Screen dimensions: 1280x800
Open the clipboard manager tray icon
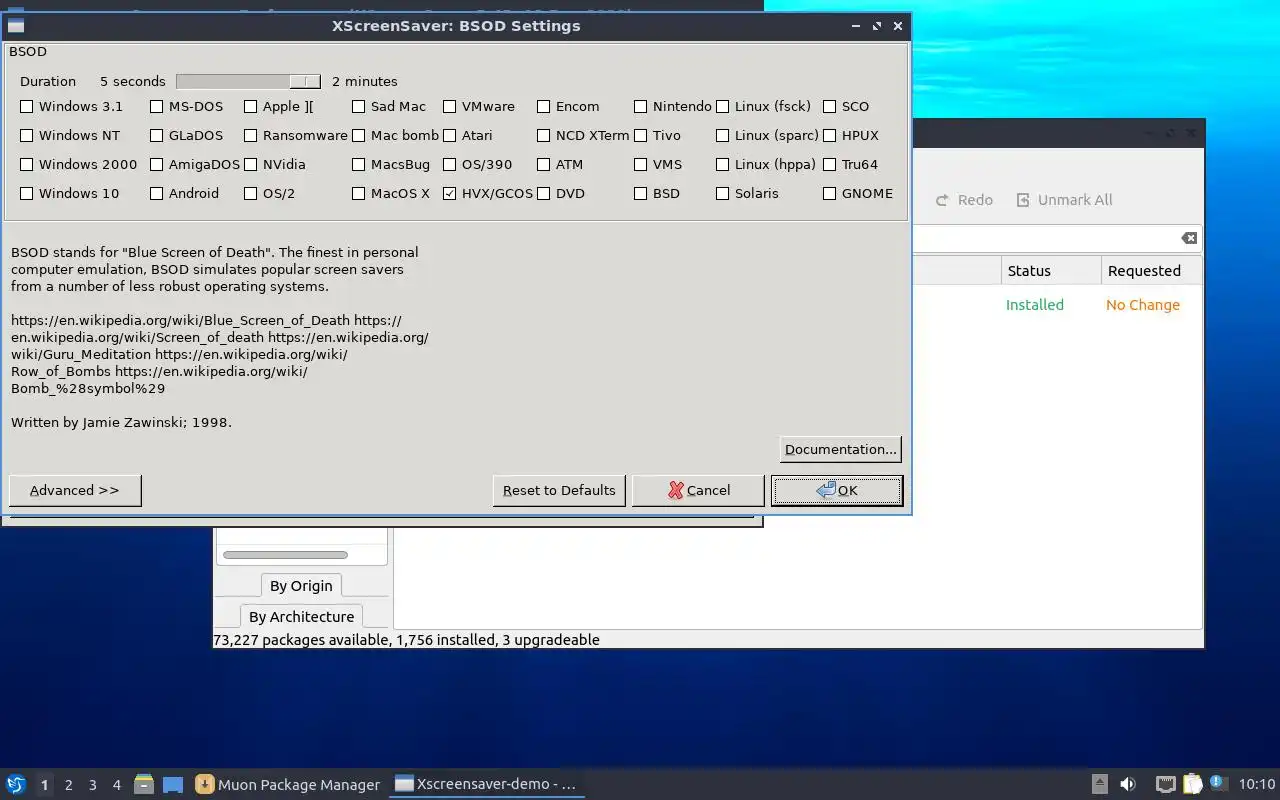coord(1192,784)
